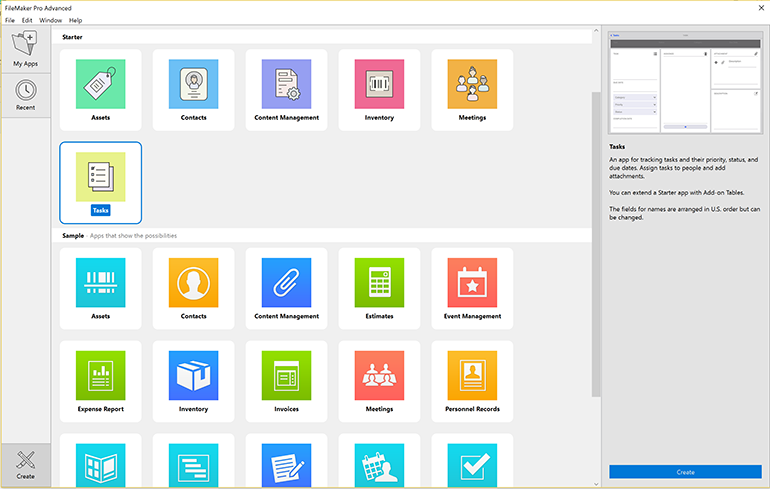Open the Sample Contacts app icon
Image resolution: width=770 pixels, height=489 pixels.
pos(193,283)
